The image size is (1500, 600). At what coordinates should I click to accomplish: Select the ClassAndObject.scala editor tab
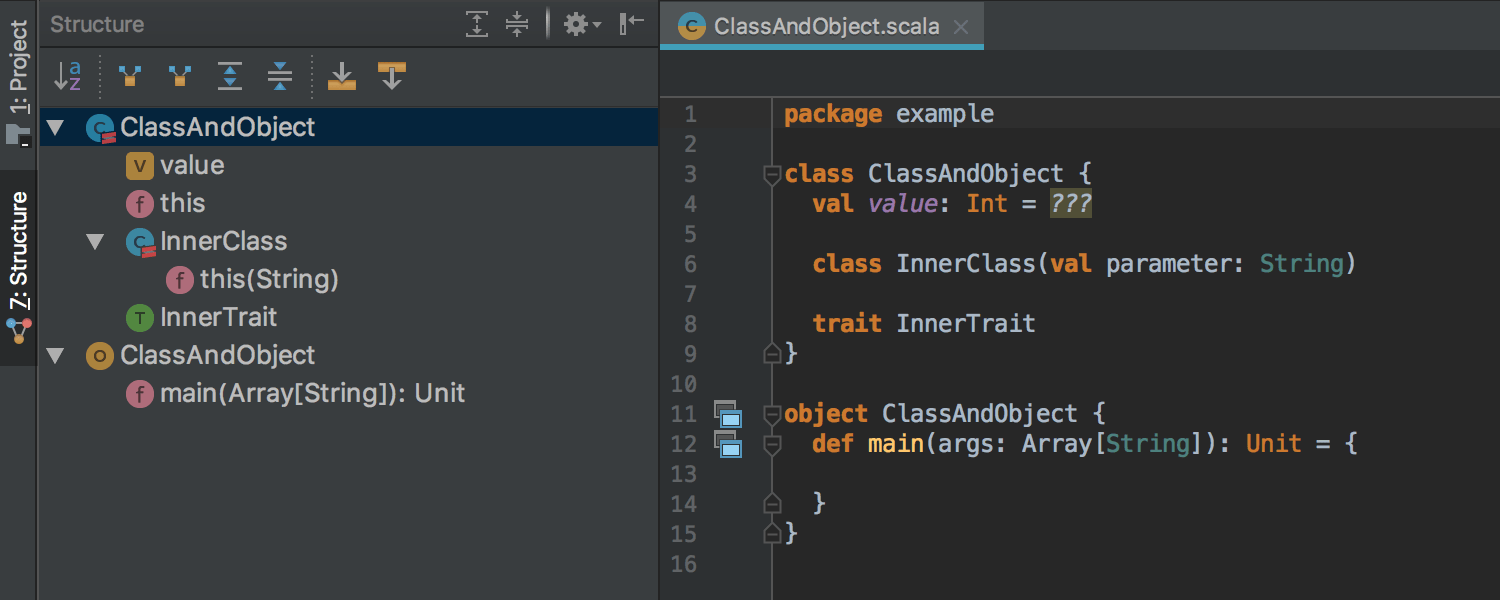820,25
